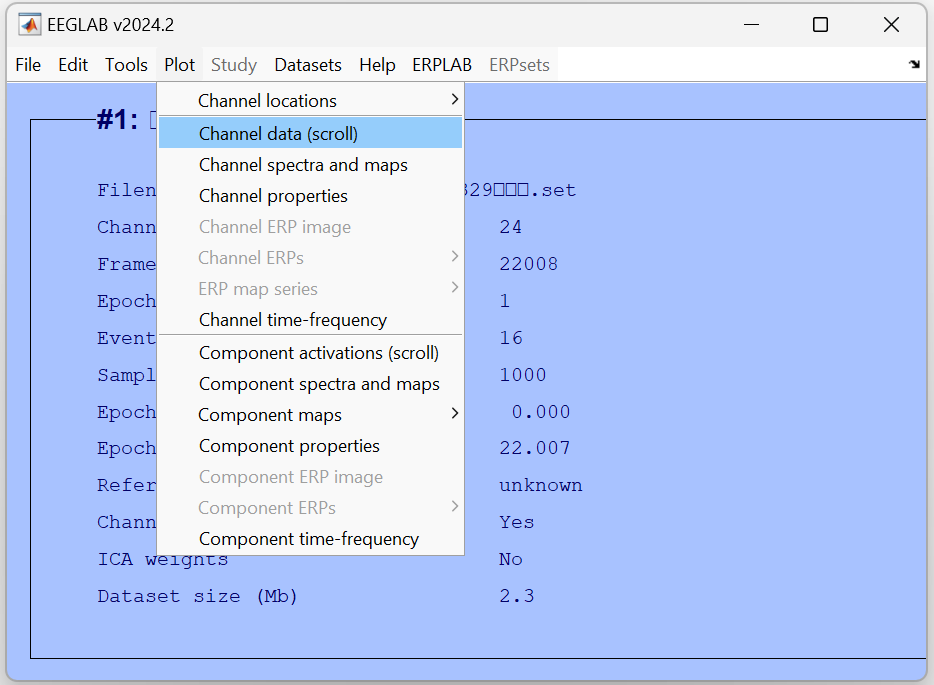The width and height of the screenshot is (934, 685).
Task: Open the Datasets menu
Action: [307, 64]
